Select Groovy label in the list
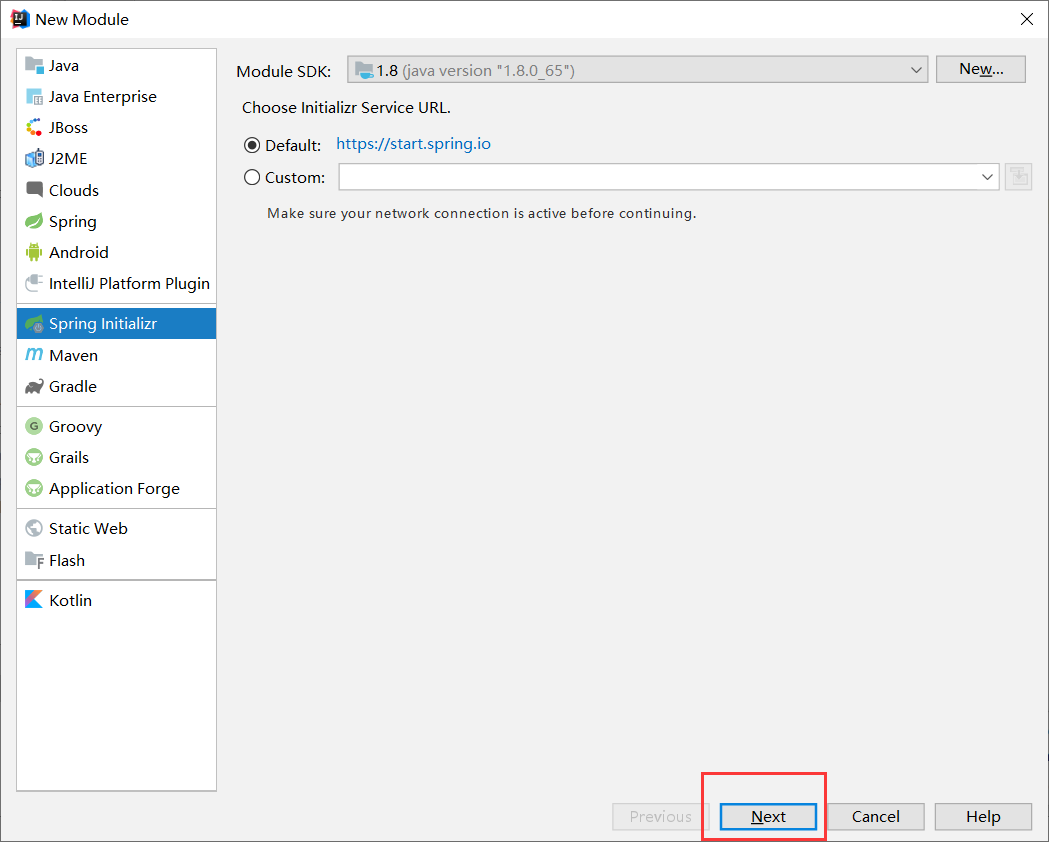 click(x=76, y=427)
